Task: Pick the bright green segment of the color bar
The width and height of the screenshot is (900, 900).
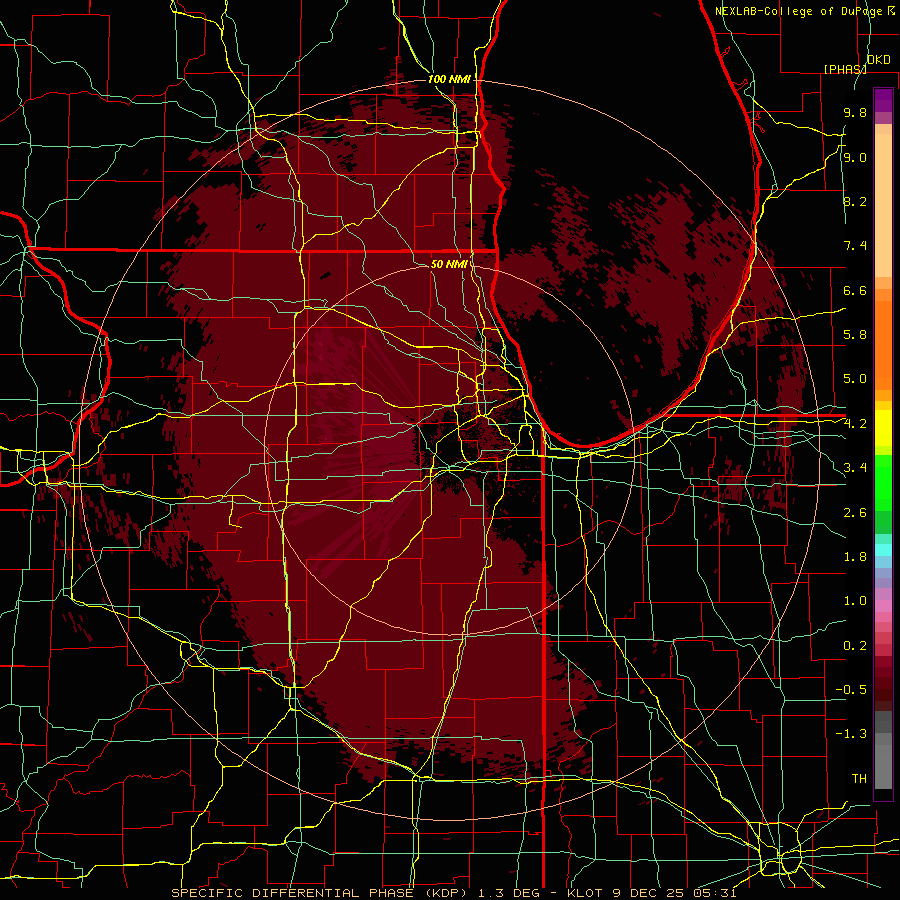Action: pyautogui.click(x=883, y=483)
